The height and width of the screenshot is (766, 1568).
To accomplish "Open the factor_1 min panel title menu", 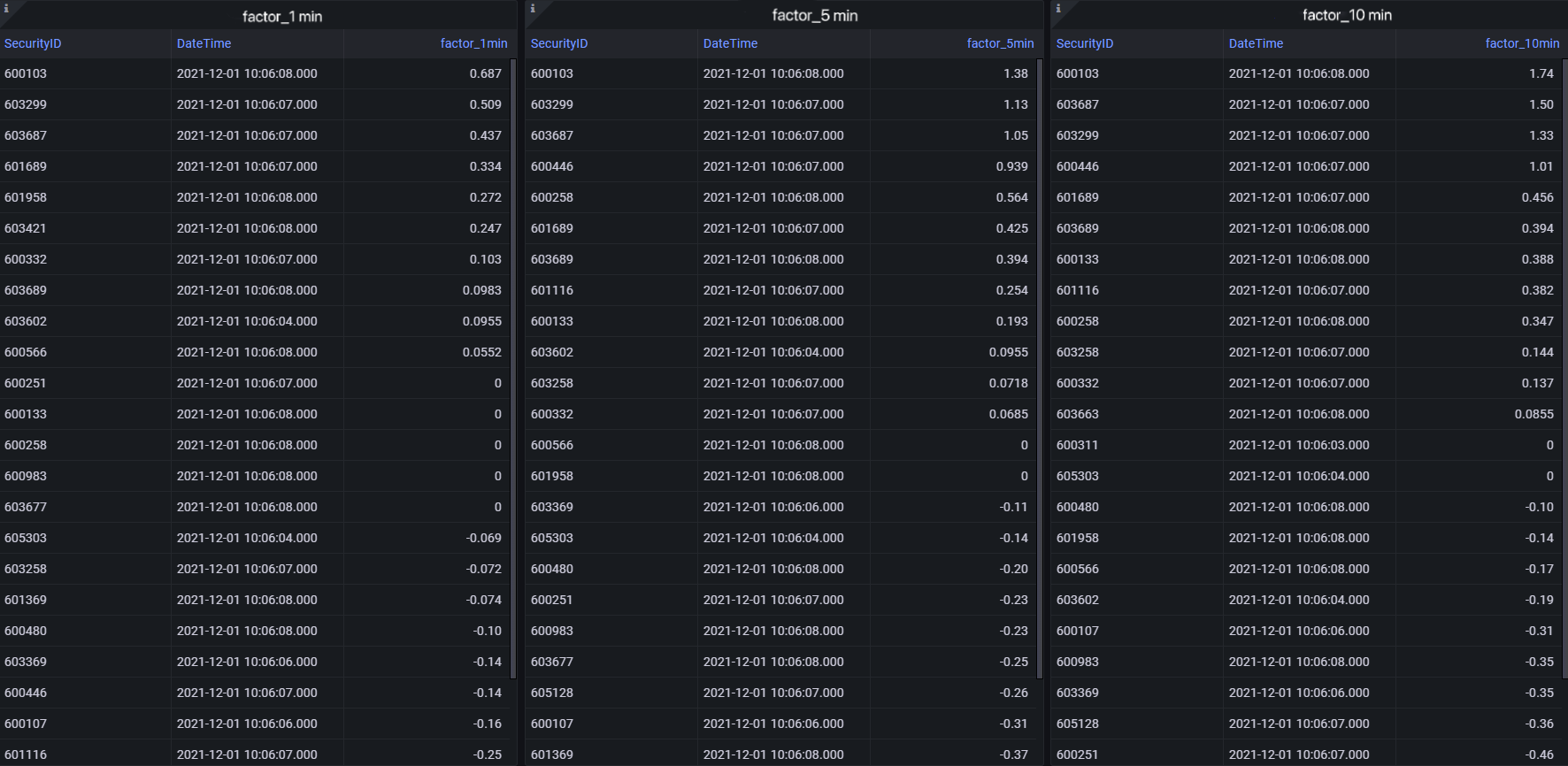I will click(x=281, y=16).
